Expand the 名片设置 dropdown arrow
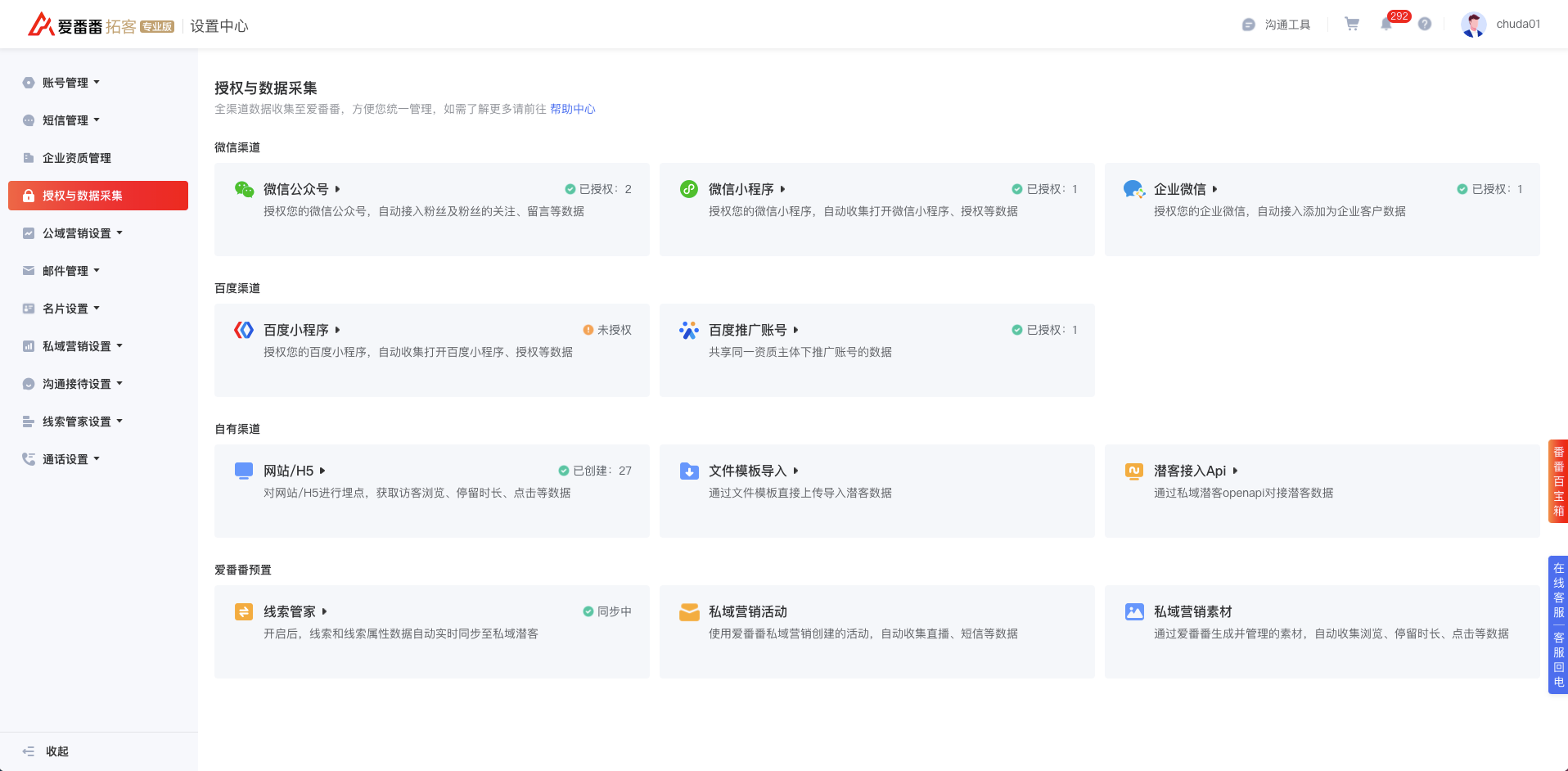Image resolution: width=1568 pixels, height=771 pixels. pos(97,309)
